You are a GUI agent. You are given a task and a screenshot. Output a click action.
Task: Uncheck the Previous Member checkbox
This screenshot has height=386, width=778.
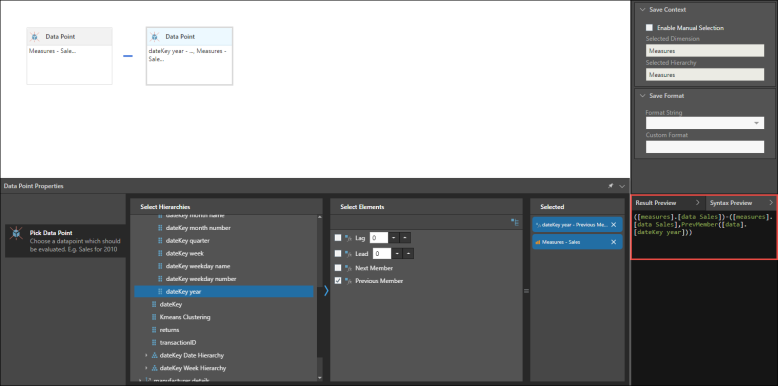[338, 281]
